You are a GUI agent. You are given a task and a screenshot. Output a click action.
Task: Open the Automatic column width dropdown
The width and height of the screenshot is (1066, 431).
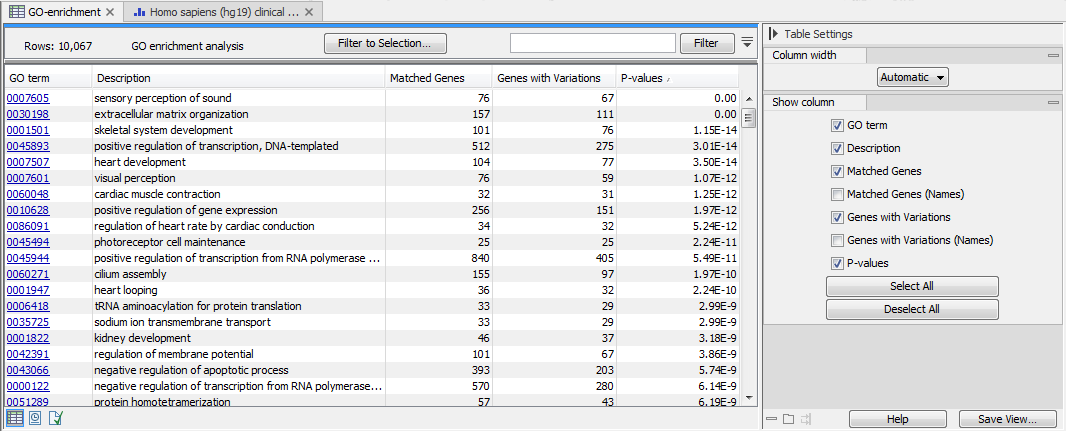[x=913, y=78]
